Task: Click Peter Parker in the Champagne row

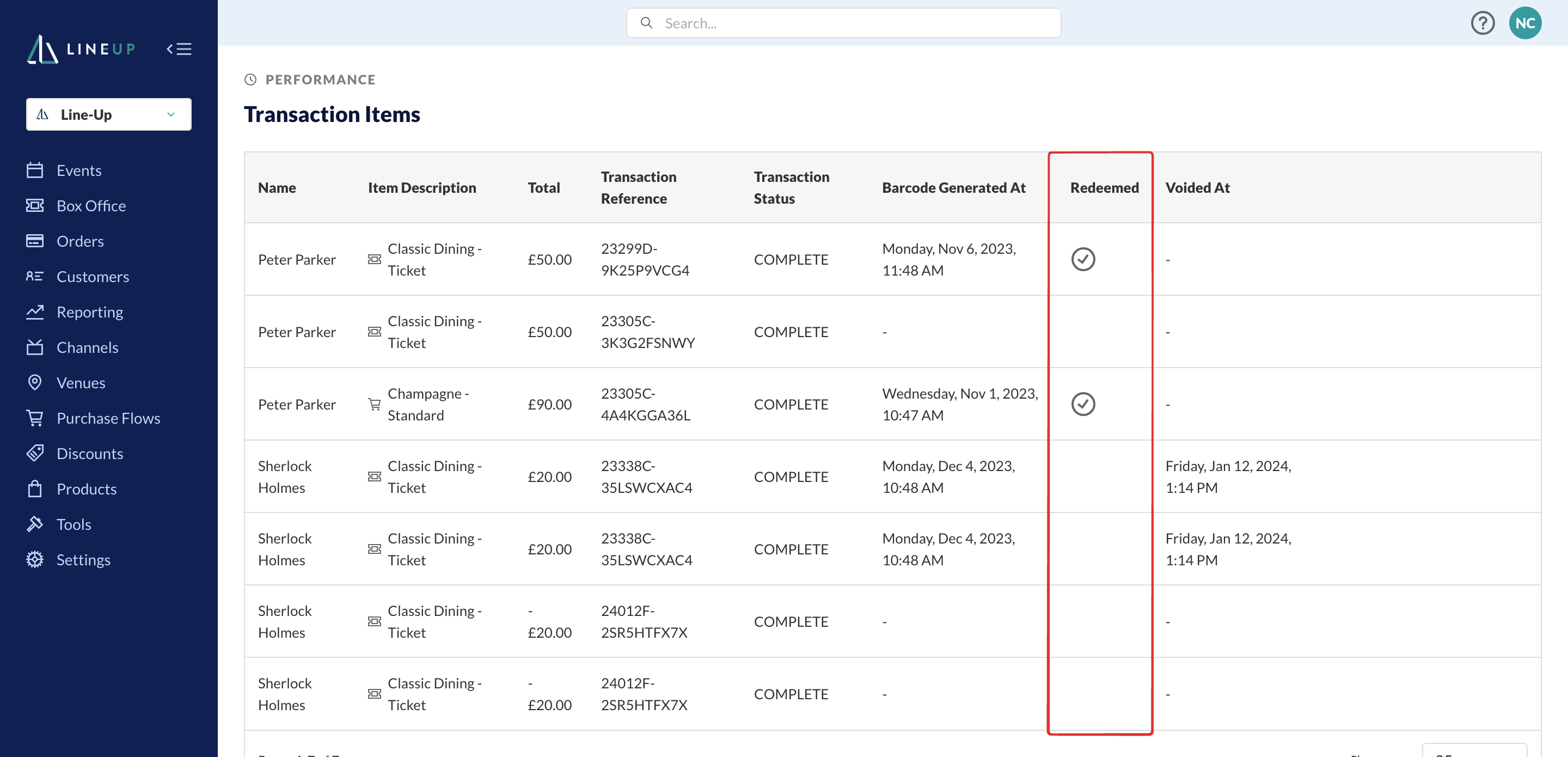Action: (x=296, y=404)
